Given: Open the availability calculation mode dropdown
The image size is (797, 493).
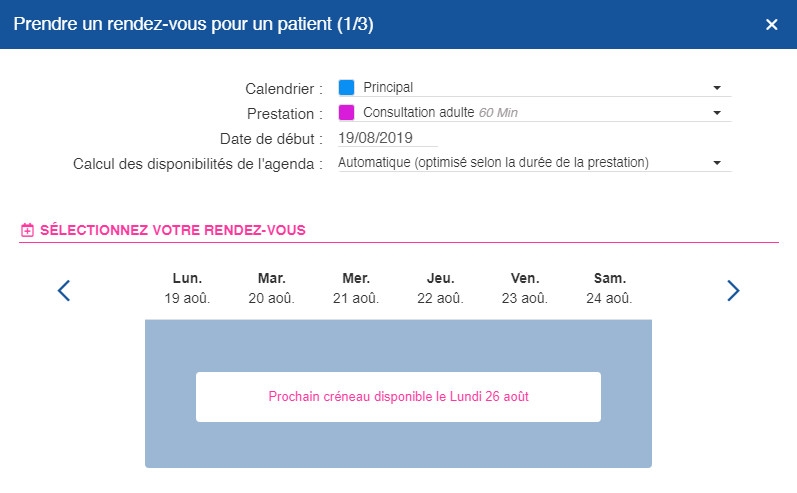Looking at the screenshot, I should pos(535,163).
